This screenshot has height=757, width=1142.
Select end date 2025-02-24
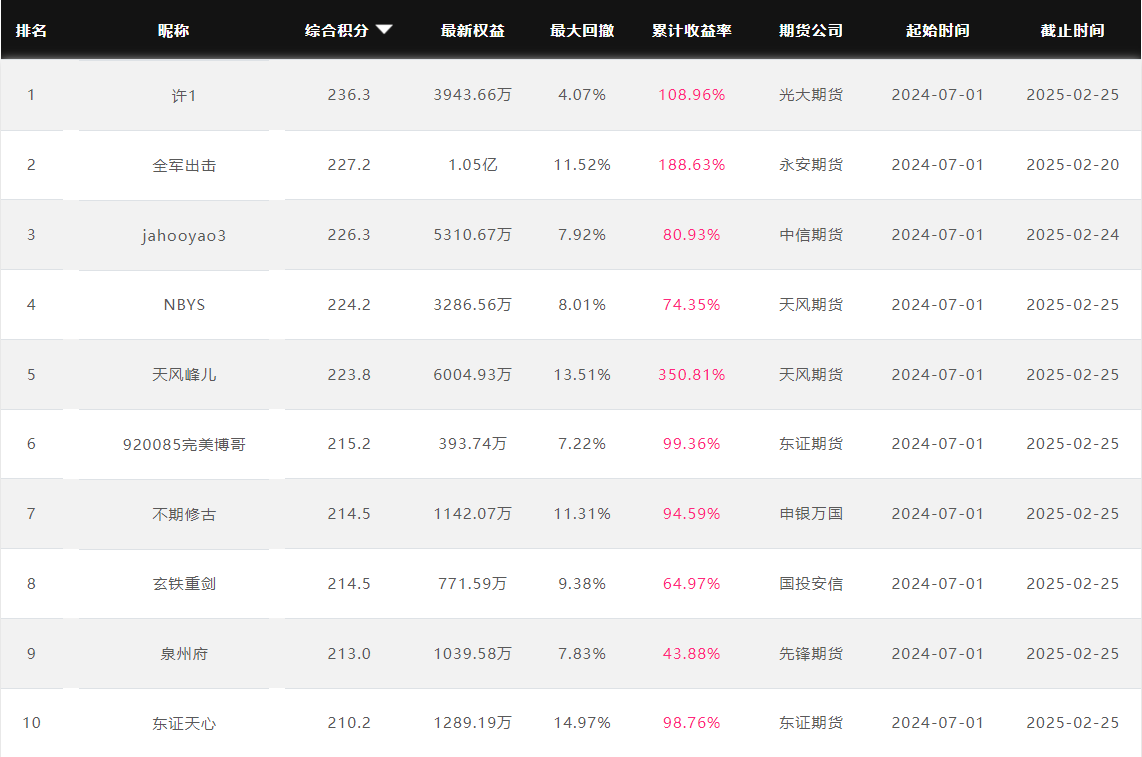click(1072, 235)
